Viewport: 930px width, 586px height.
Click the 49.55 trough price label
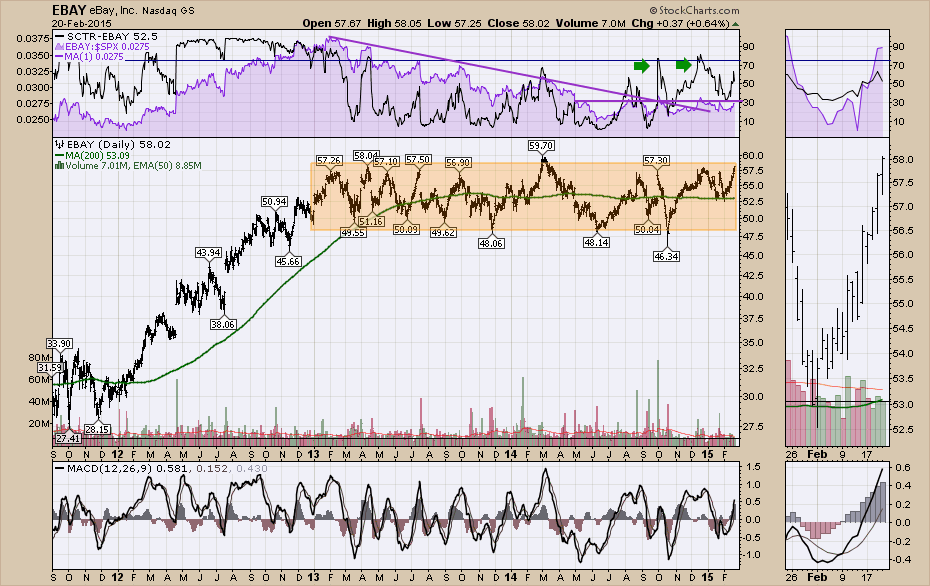(x=353, y=233)
